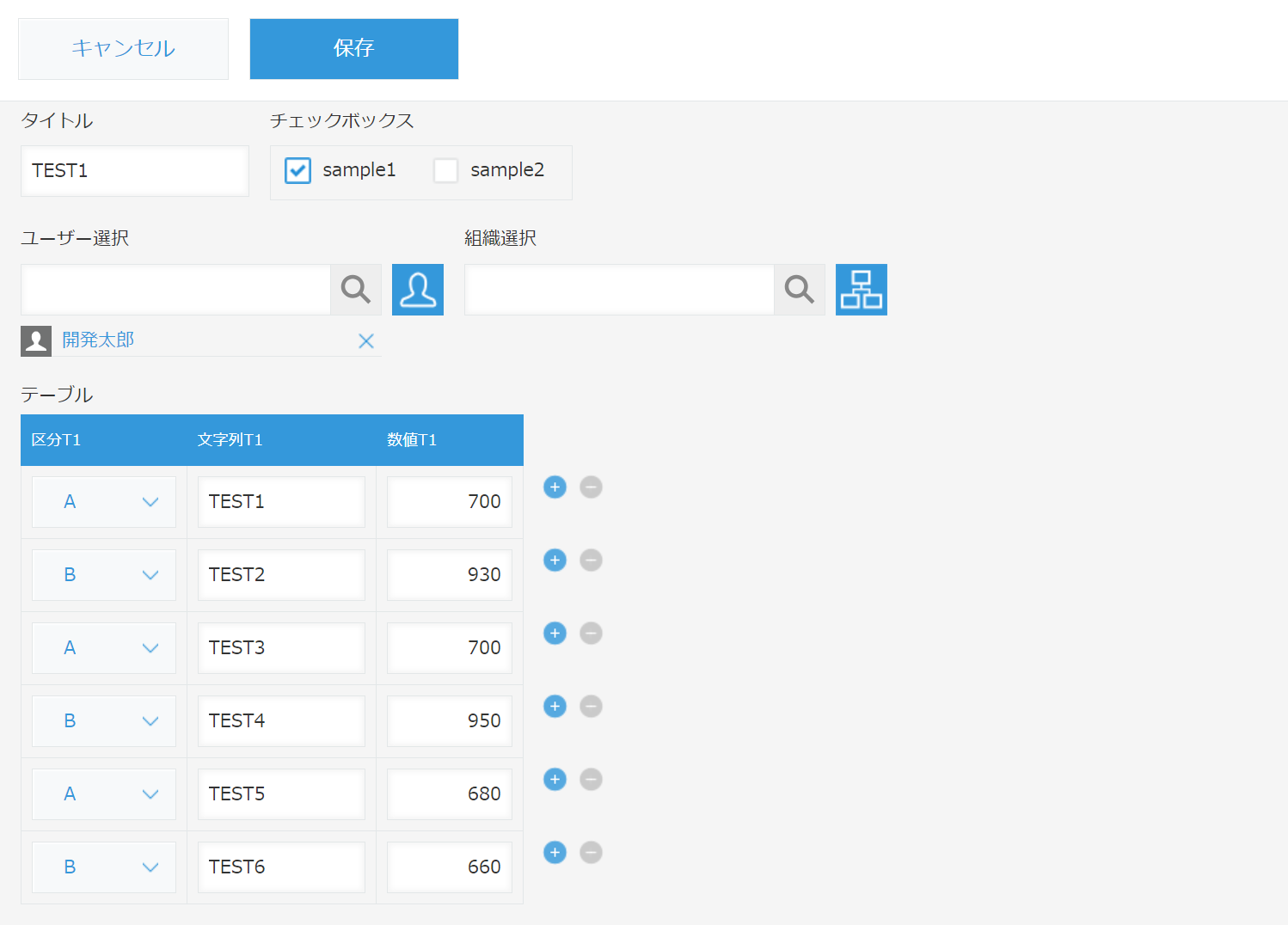
Task: Click the チェックボックス field label
Action: point(342,120)
